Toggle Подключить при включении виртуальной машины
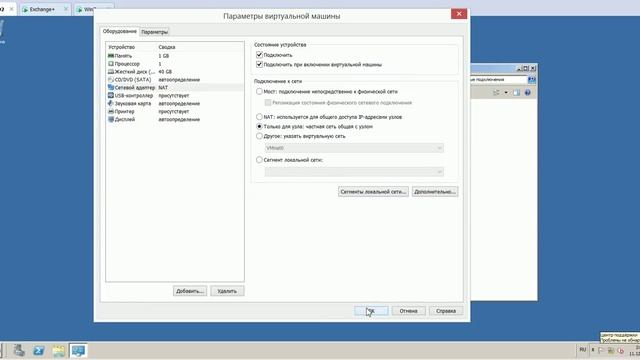The image size is (640, 360). (x=259, y=64)
